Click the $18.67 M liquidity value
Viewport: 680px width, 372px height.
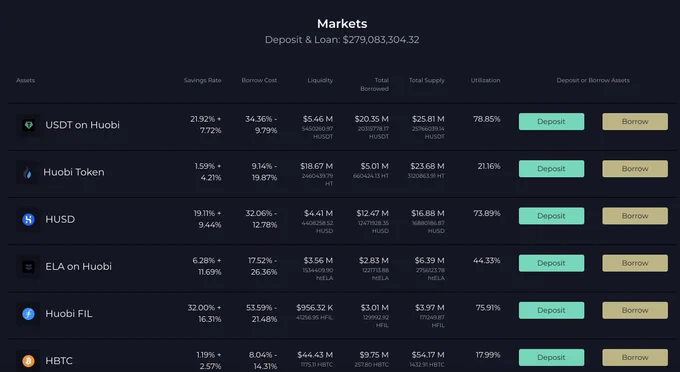click(317, 166)
